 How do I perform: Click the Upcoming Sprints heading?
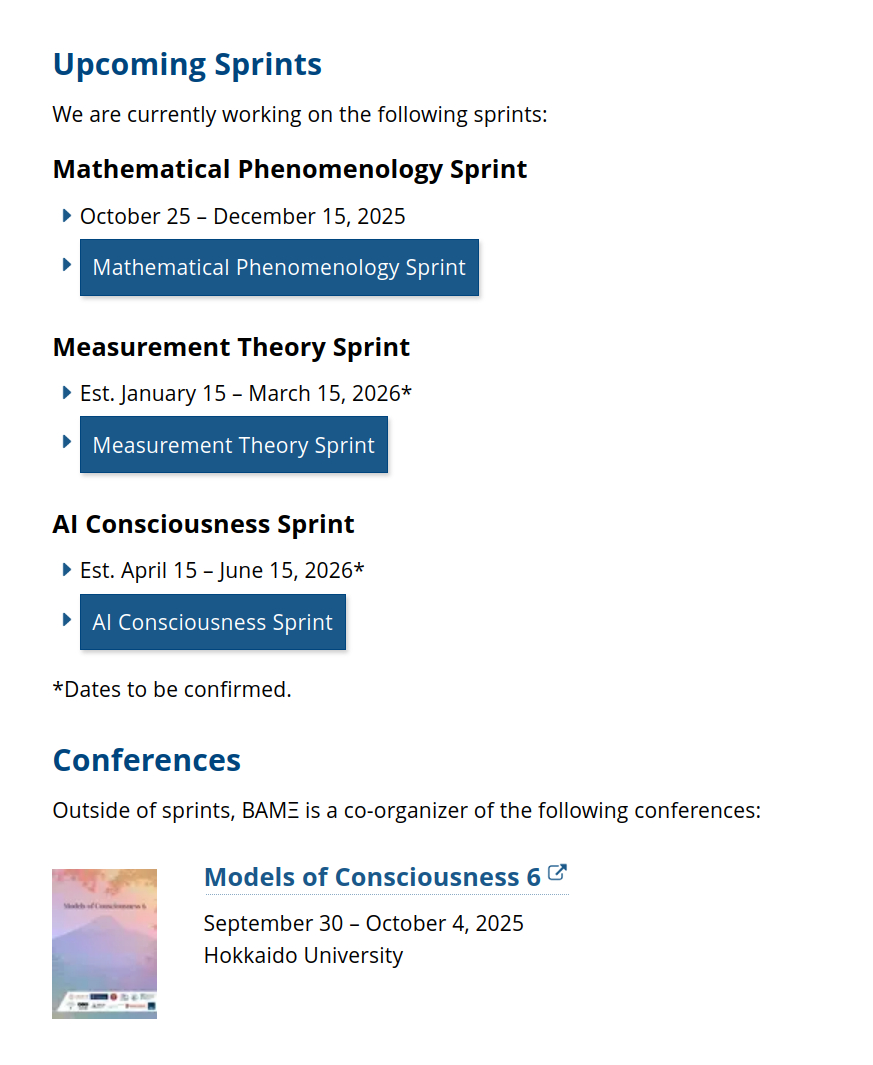187,64
